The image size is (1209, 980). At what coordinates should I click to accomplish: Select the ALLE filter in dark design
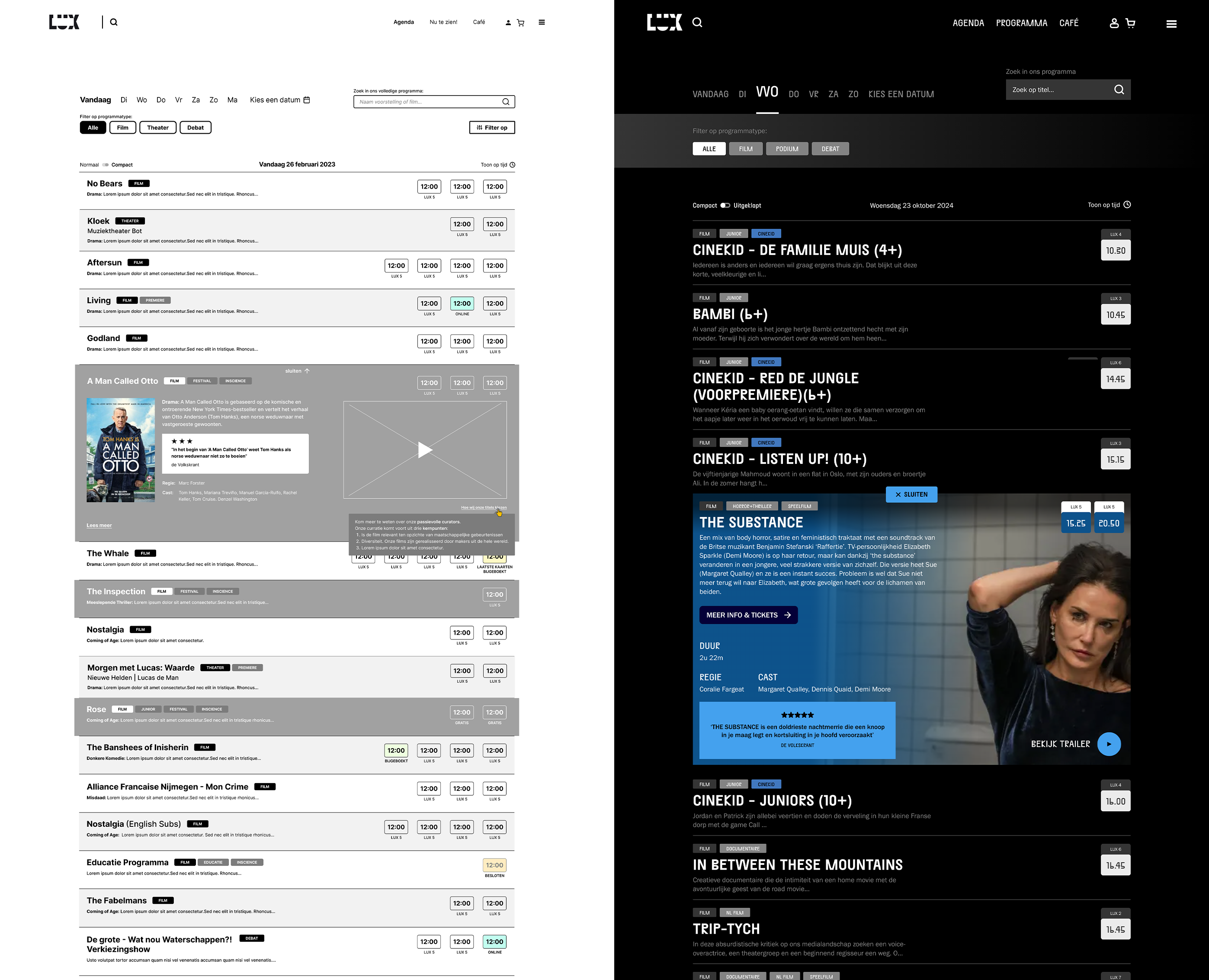click(x=709, y=149)
